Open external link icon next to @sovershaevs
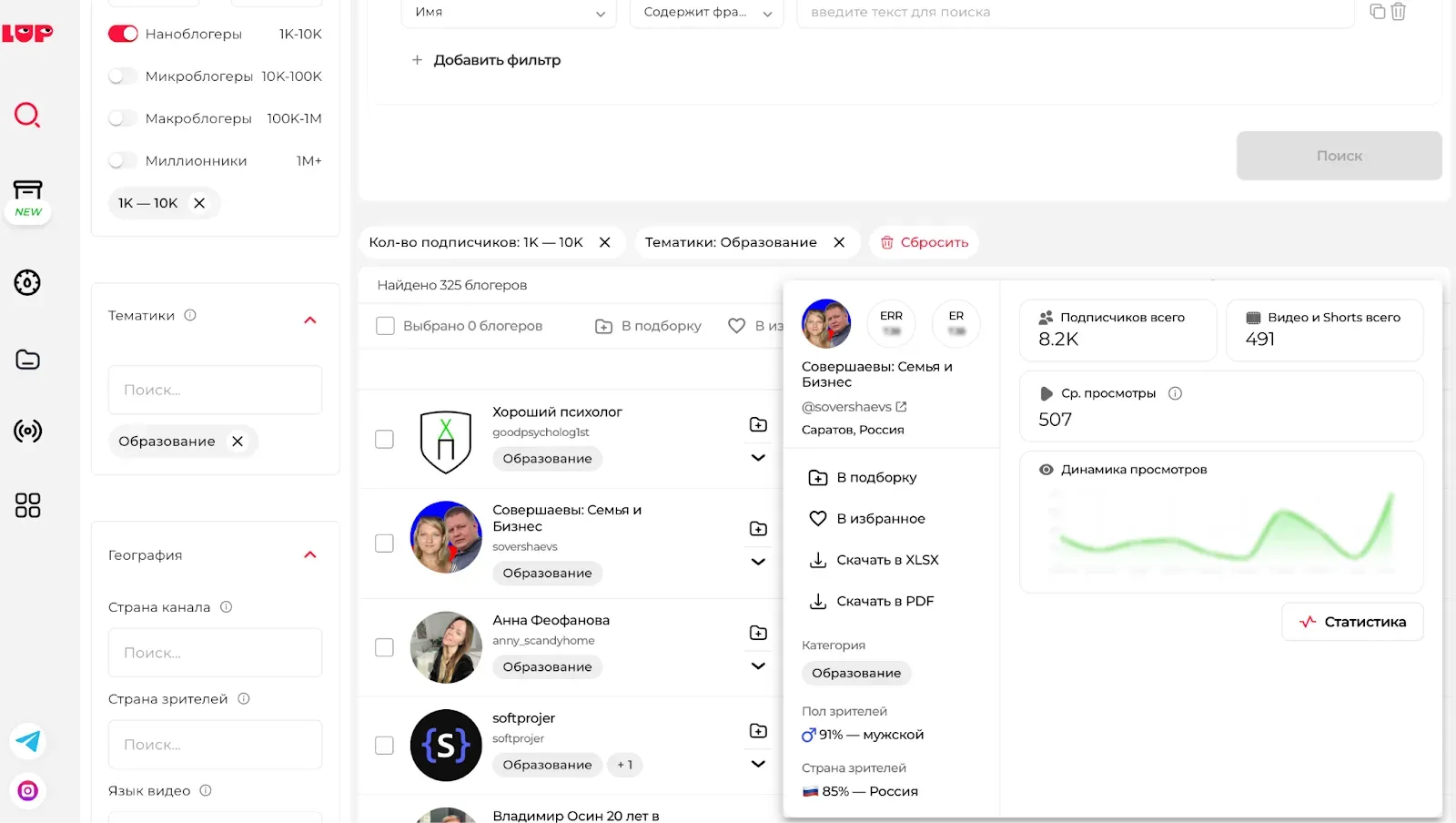Image resolution: width=1456 pixels, height=823 pixels. [x=901, y=407]
